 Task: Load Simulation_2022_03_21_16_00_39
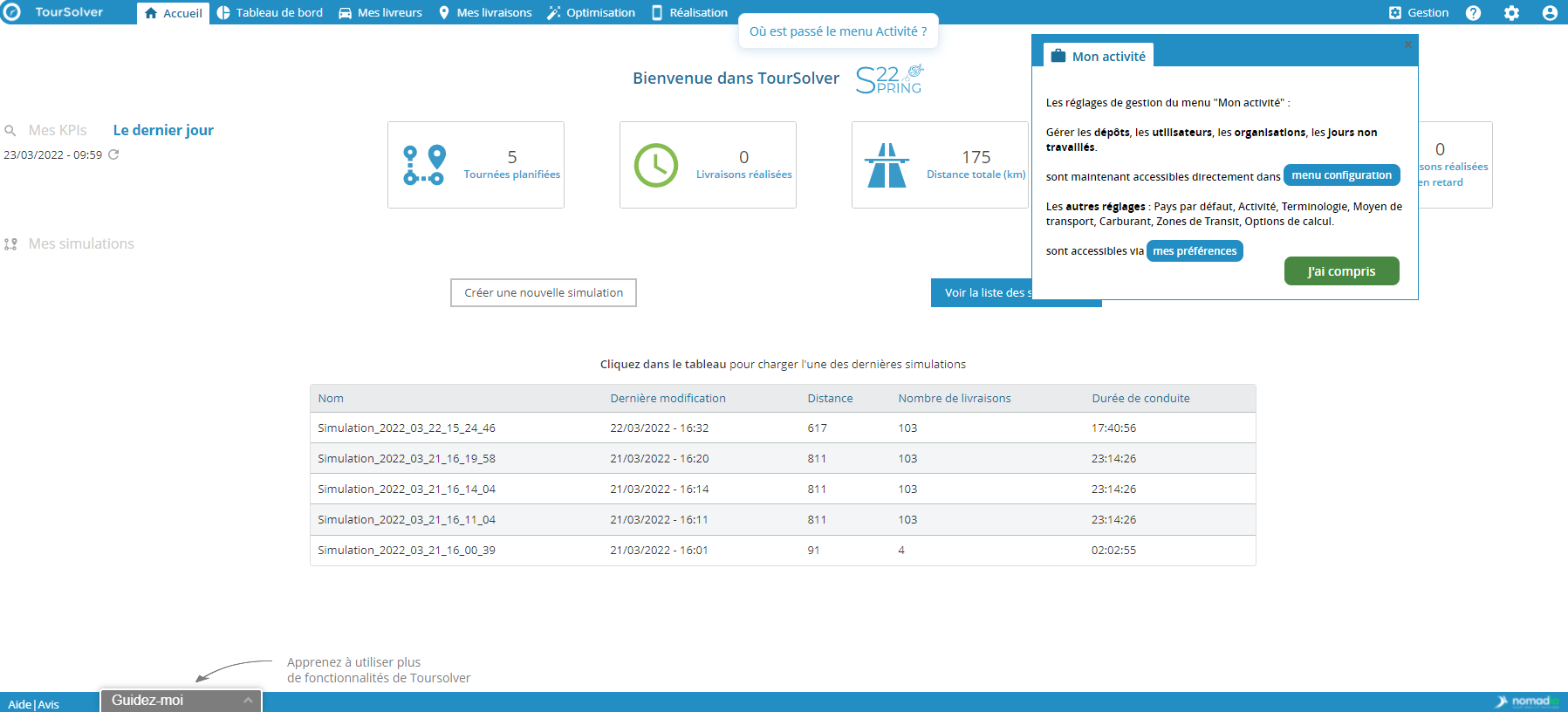click(x=783, y=550)
